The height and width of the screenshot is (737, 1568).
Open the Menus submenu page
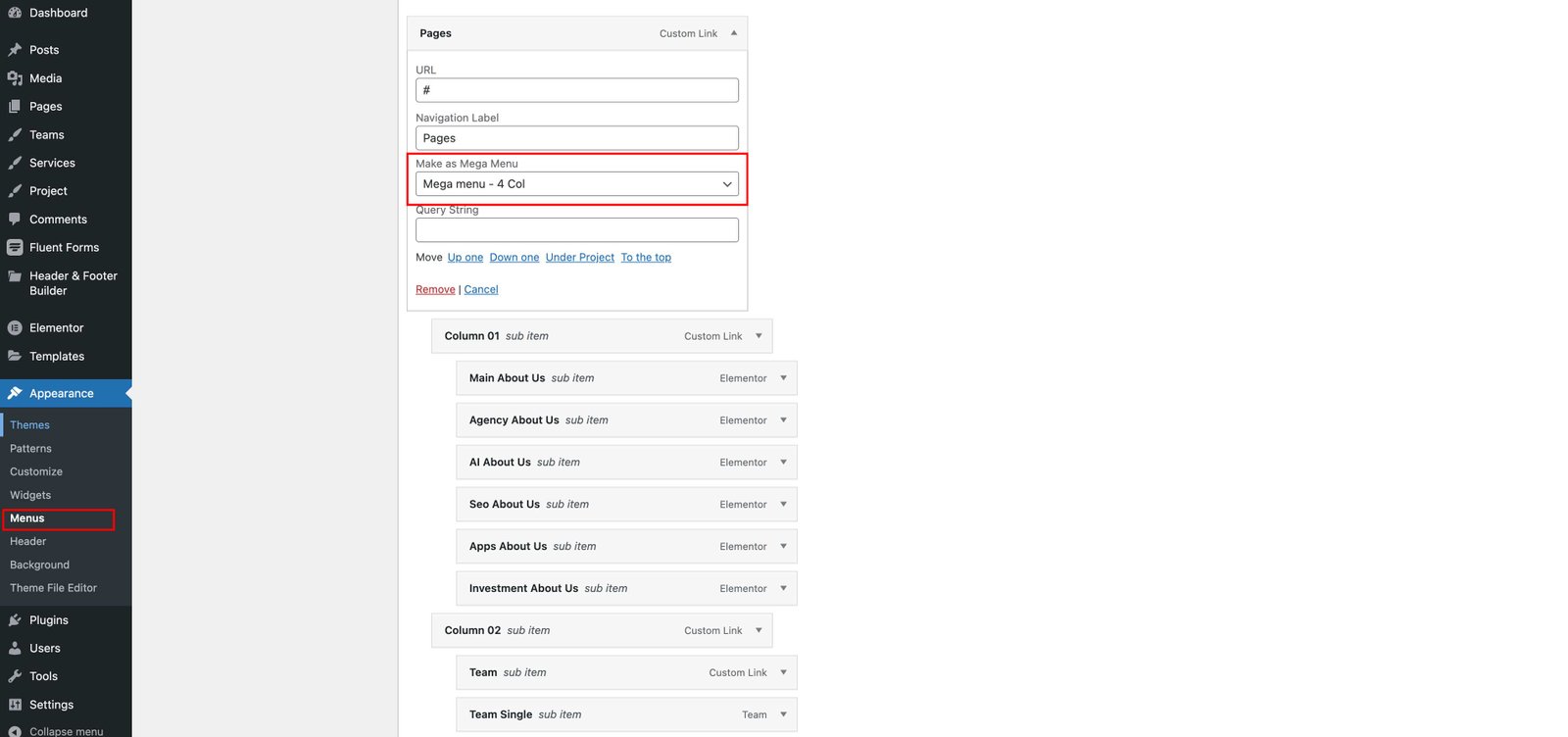(x=27, y=518)
